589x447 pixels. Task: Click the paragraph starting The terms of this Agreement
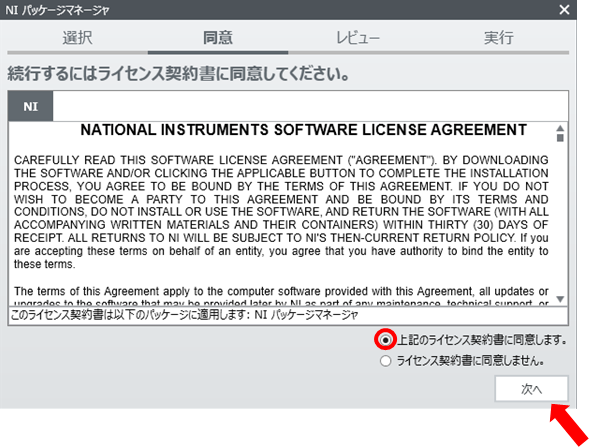pos(281,296)
